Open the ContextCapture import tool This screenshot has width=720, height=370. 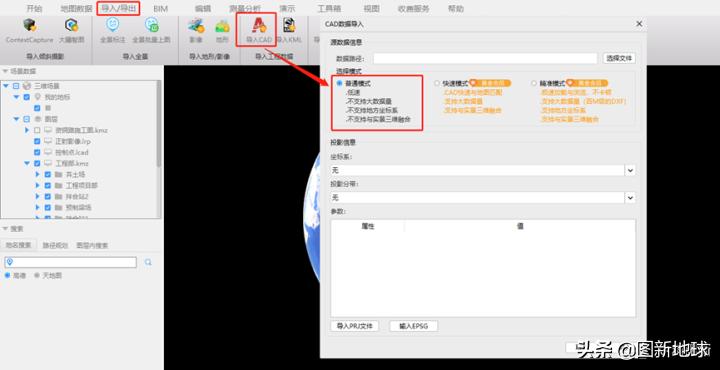[30, 25]
